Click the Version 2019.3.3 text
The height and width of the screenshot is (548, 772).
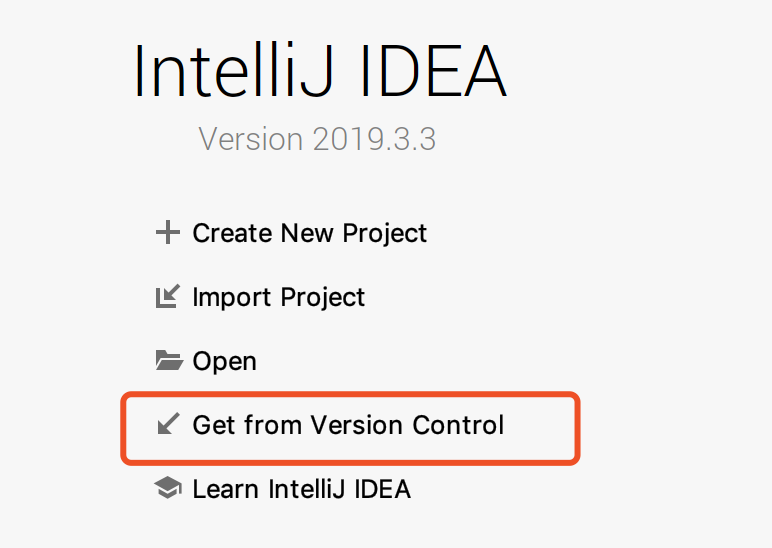[317, 139]
